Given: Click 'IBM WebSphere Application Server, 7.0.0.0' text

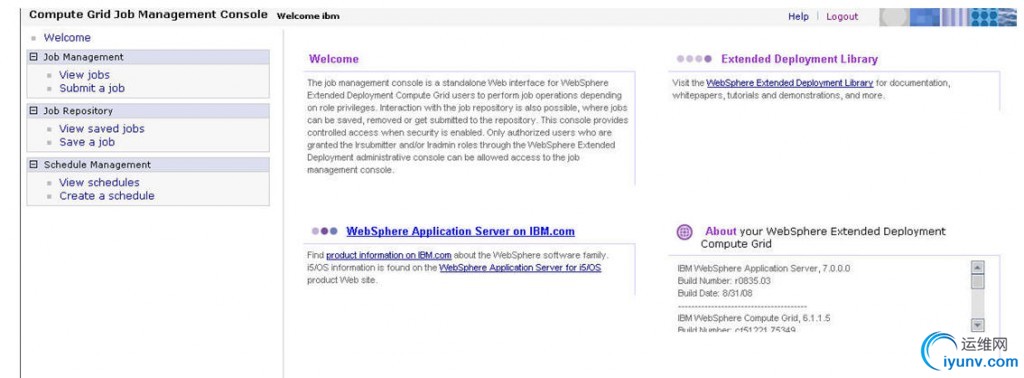Looking at the screenshot, I should point(764,268).
